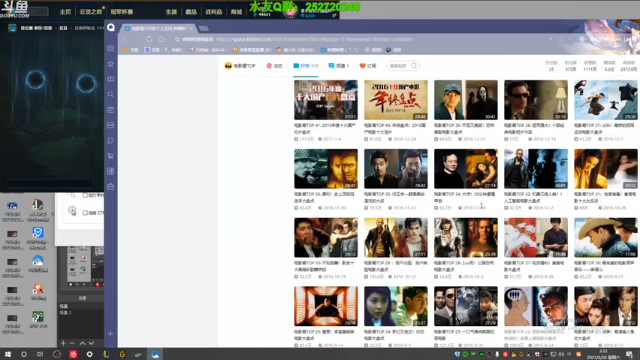This screenshot has width=640, height=360.
Task: Open the 电影最TOP channel home tab
Action: (240, 66)
